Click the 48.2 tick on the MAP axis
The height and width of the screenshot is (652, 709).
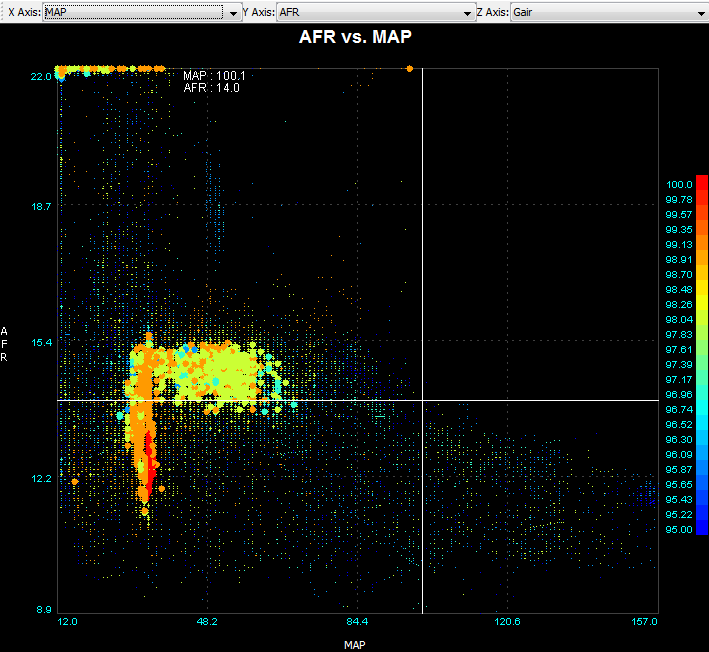(x=207, y=622)
